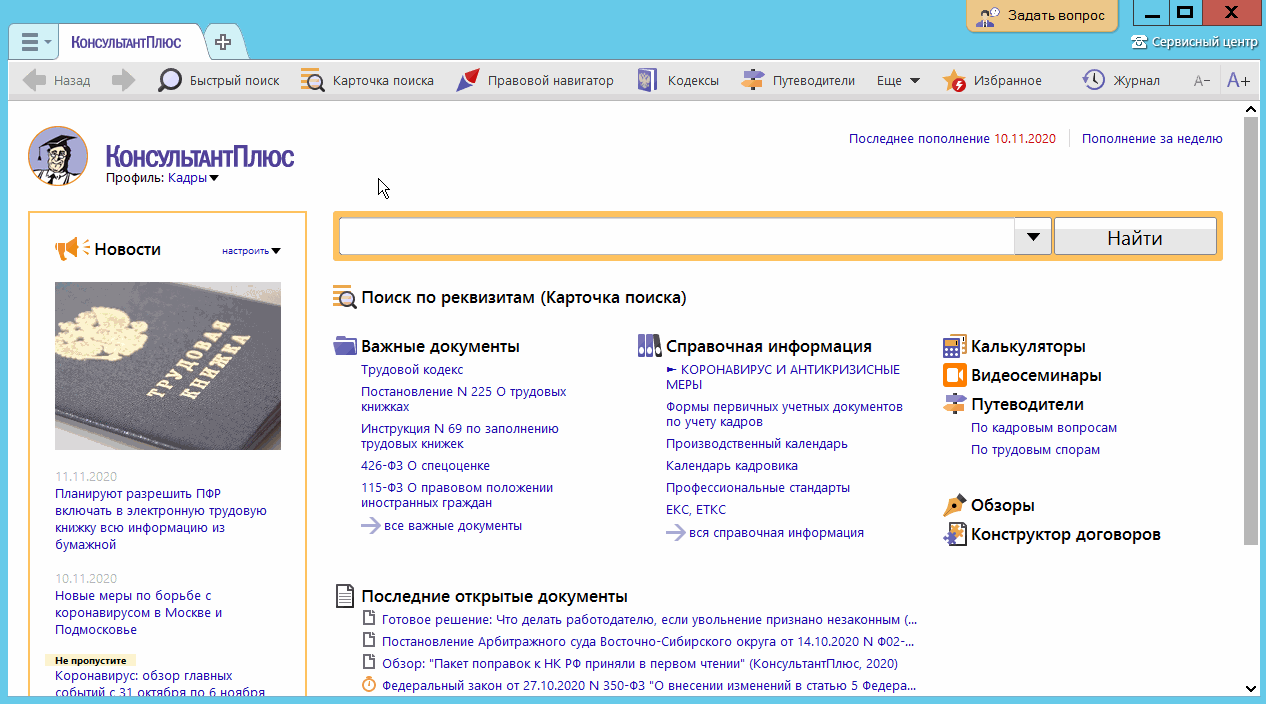1266x704 pixels.
Task: Open Календарь кадровика link
Action: click(732, 466)
